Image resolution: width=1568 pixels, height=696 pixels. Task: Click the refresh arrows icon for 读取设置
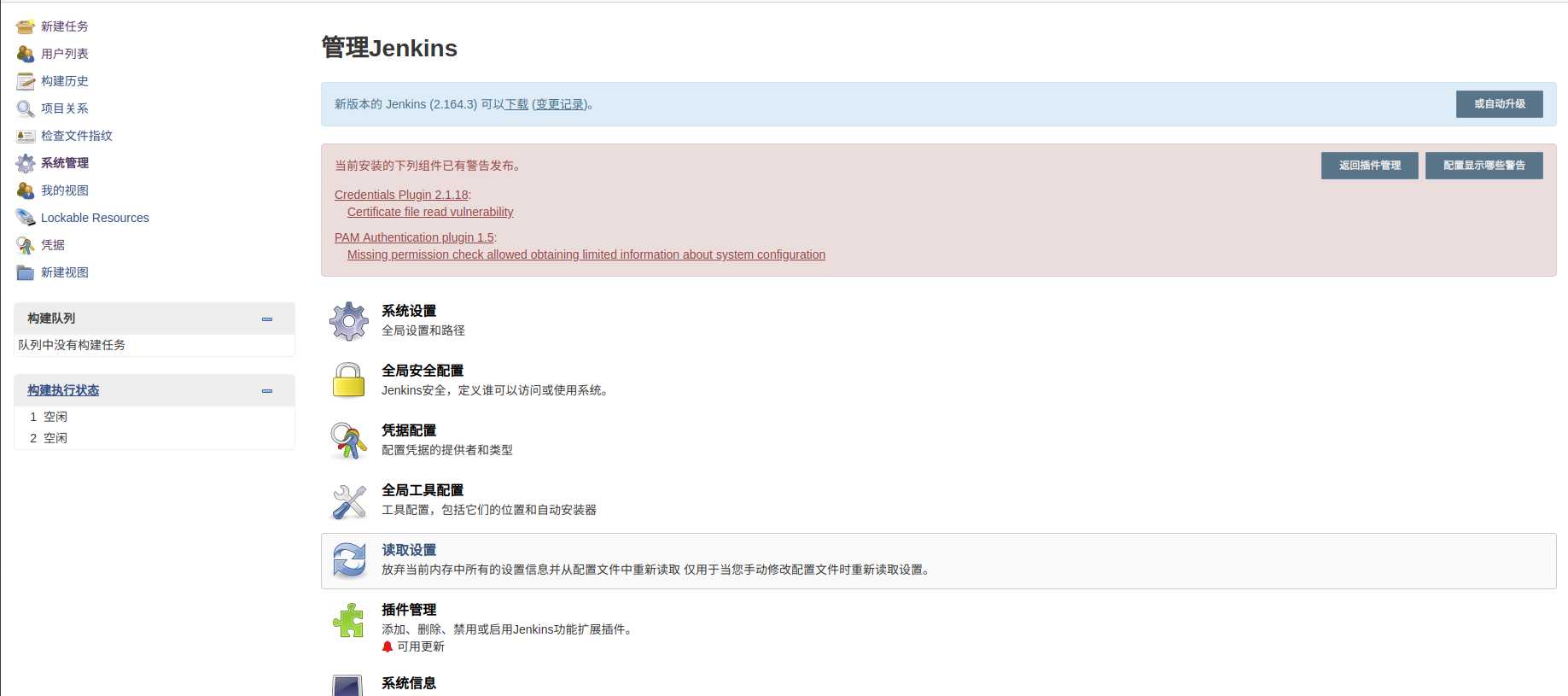[349, 560]
